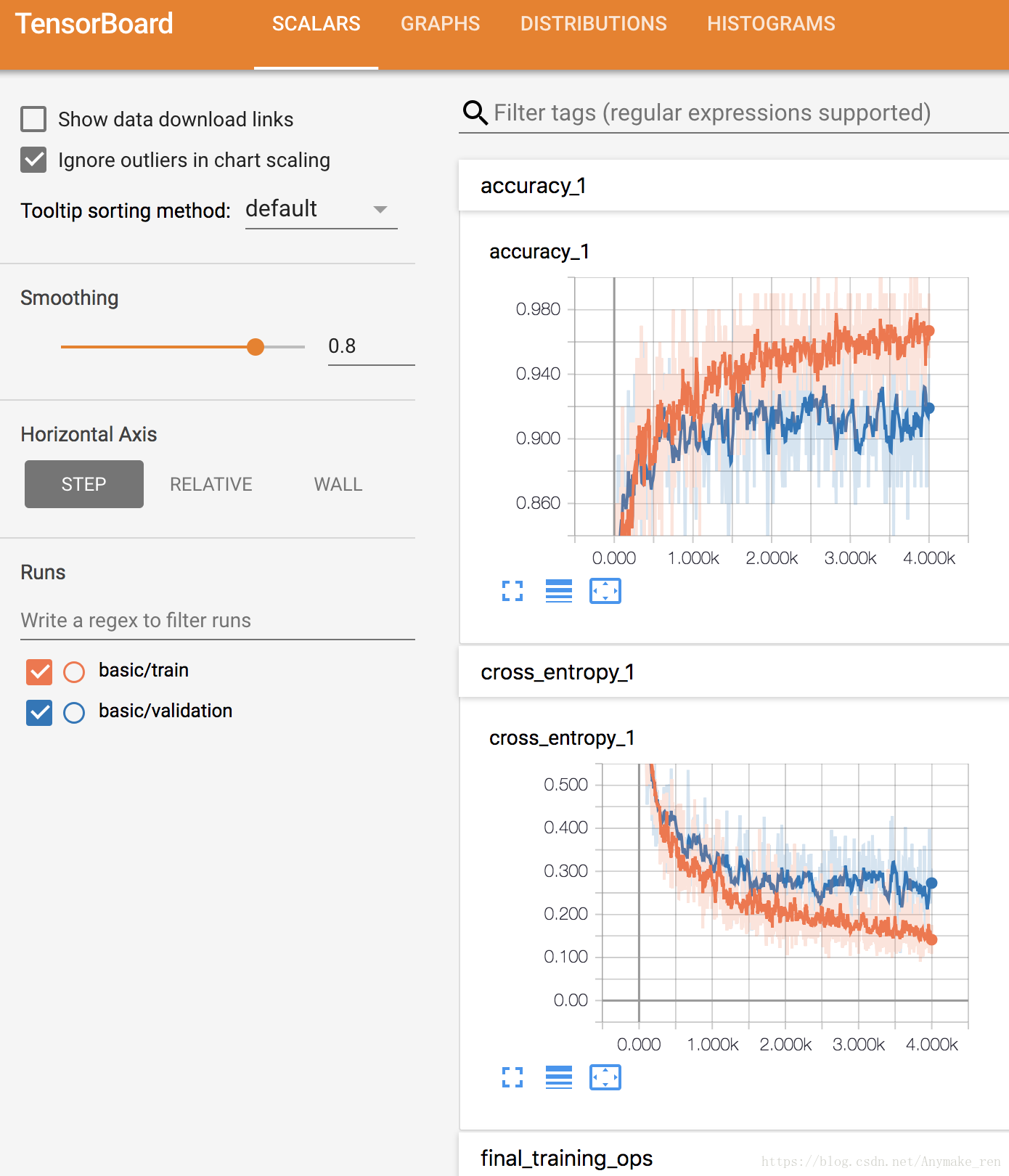
Task: Expand accuracy_1 chart to full size
Action: coord(512,591)
